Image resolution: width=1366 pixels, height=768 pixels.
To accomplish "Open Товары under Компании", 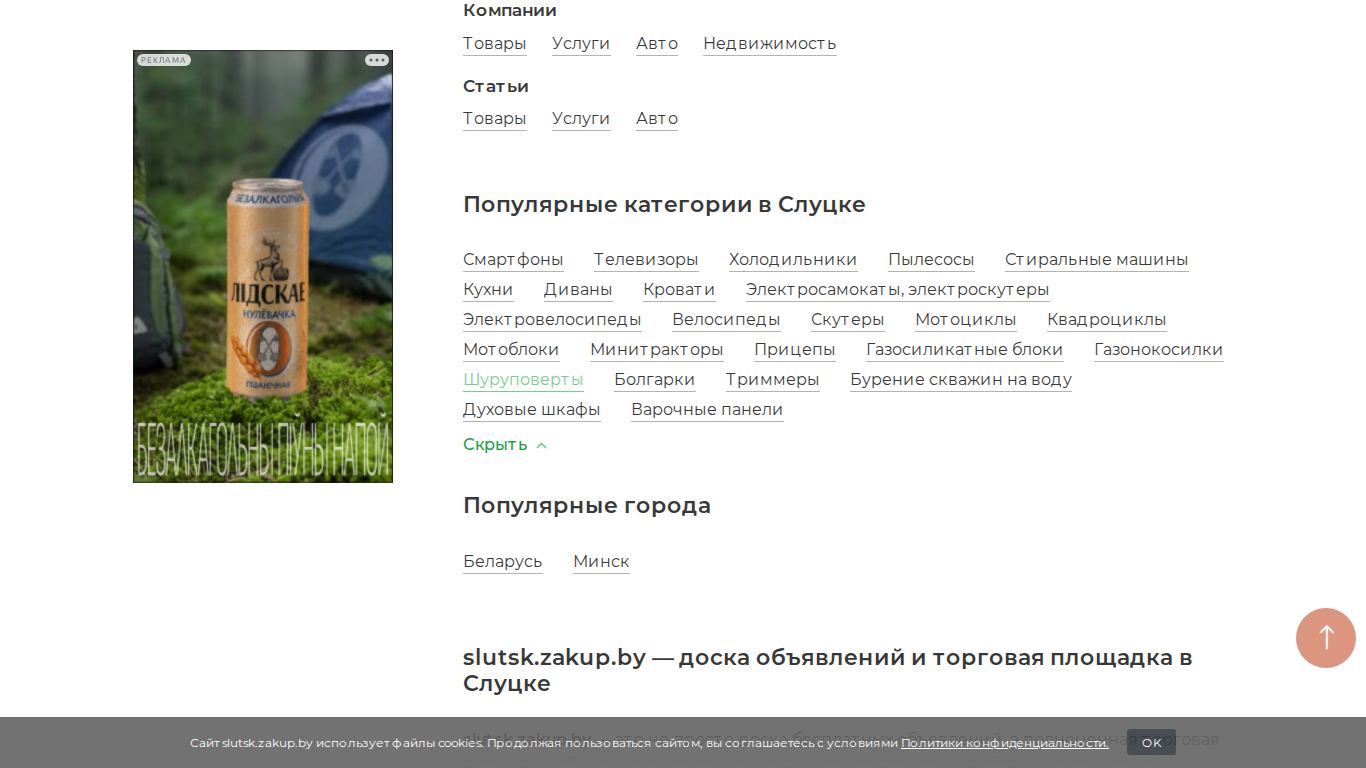I will 494,43.
